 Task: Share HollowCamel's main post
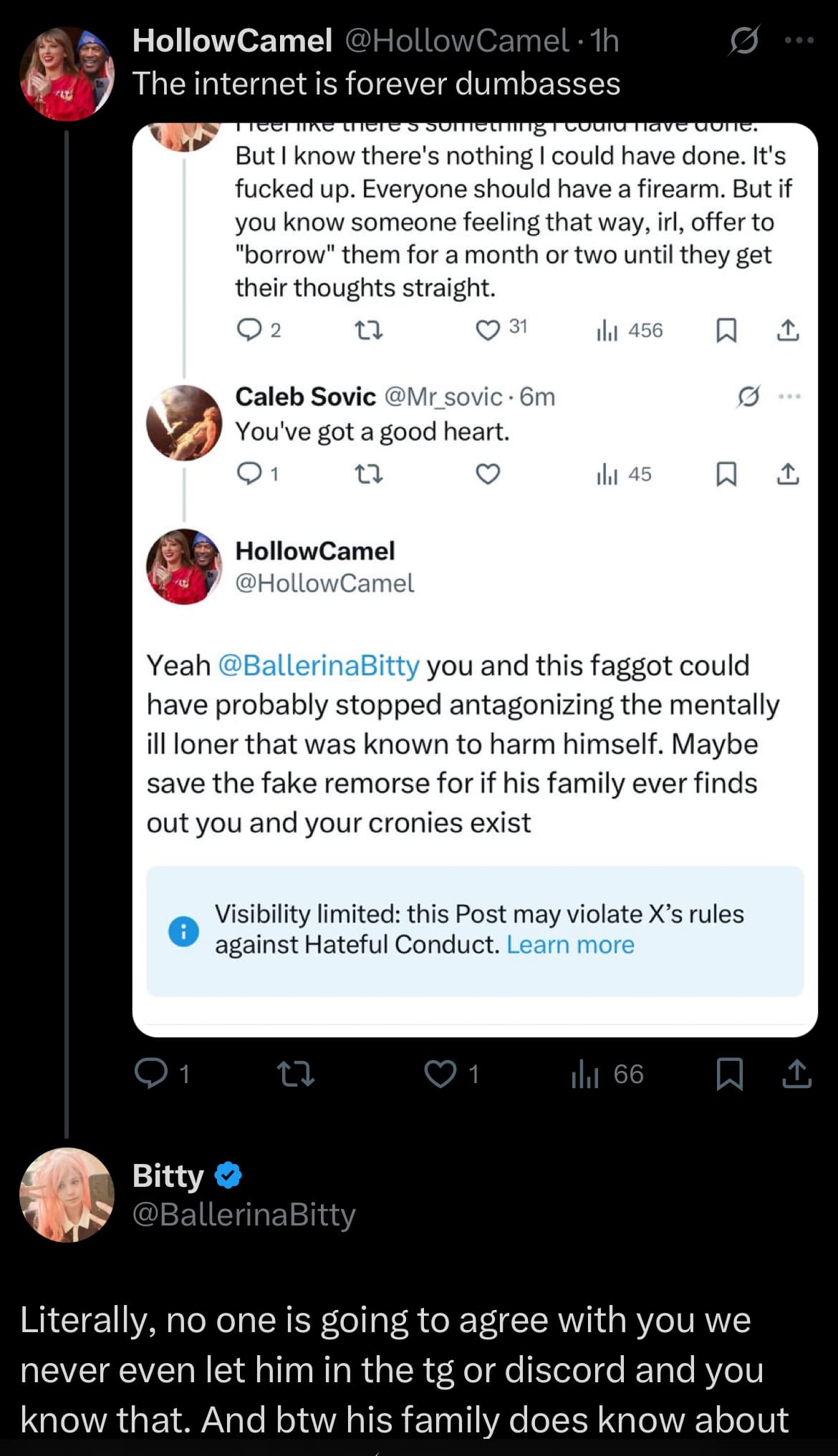pyautogui.click(x=796, y=1074)
